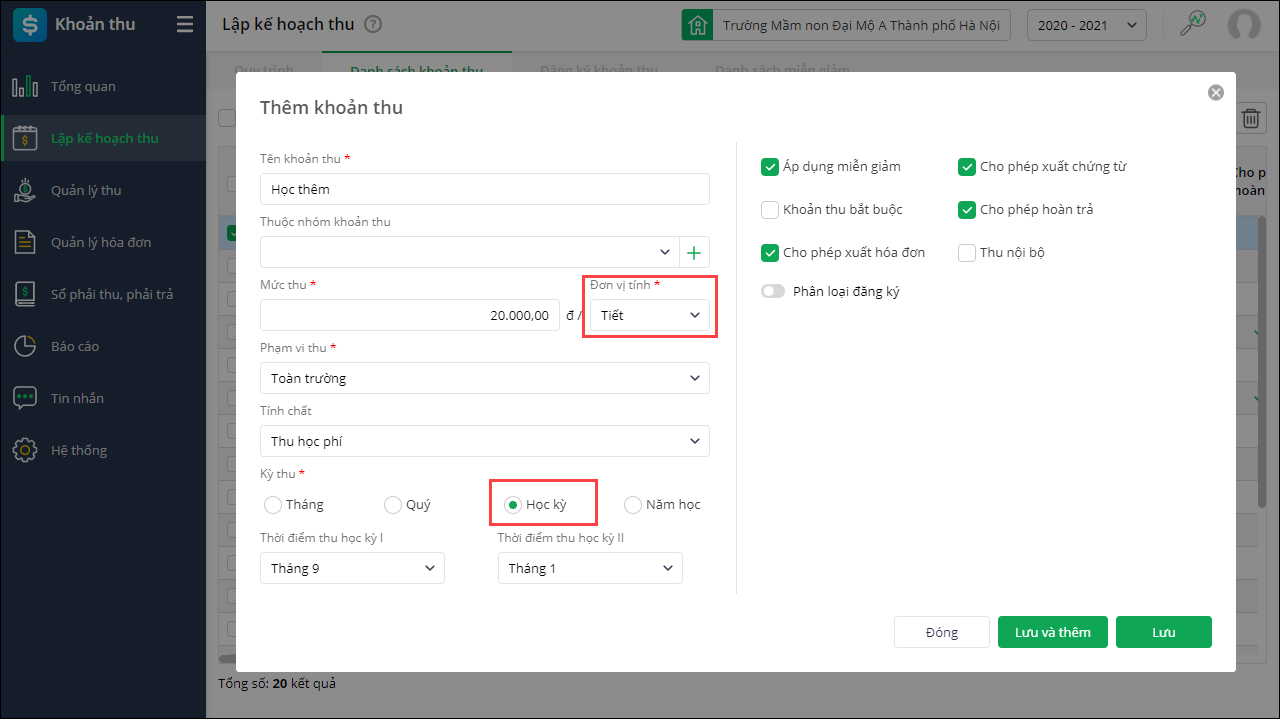Image resolution: width=1280 pixels, height=719 pixels.
Task: Click the Tên khoản thu input field
Action: point(485,189)
